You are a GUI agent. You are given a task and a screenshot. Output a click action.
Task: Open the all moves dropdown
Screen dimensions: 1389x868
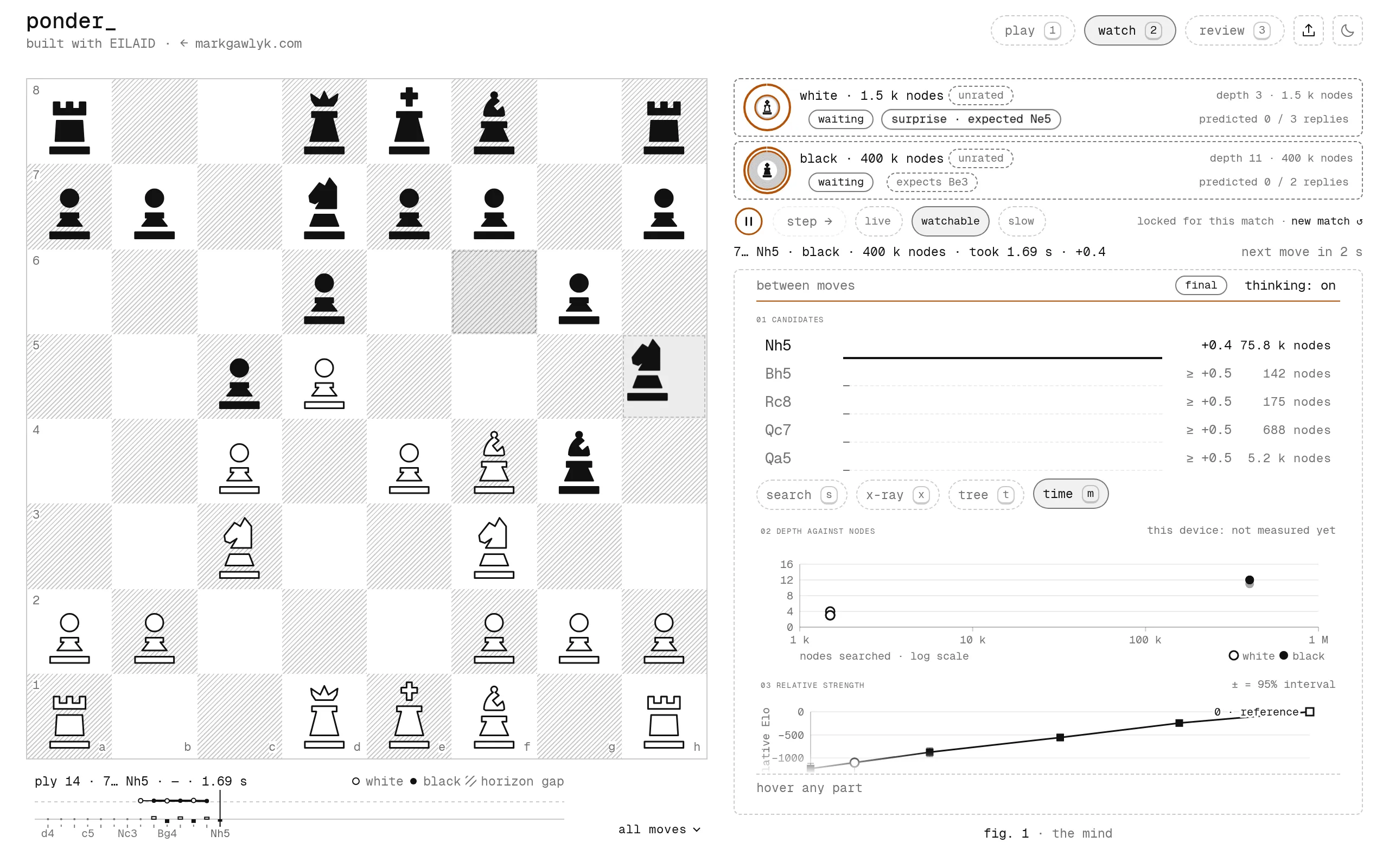(659, 829)
